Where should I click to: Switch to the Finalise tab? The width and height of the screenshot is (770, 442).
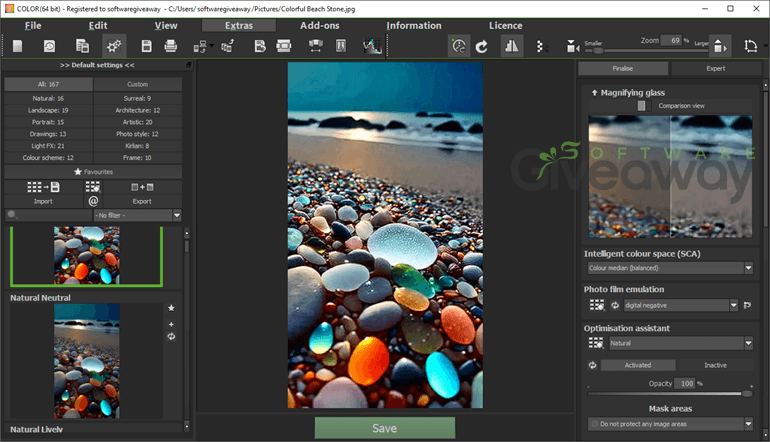click(x=623, y=69)
